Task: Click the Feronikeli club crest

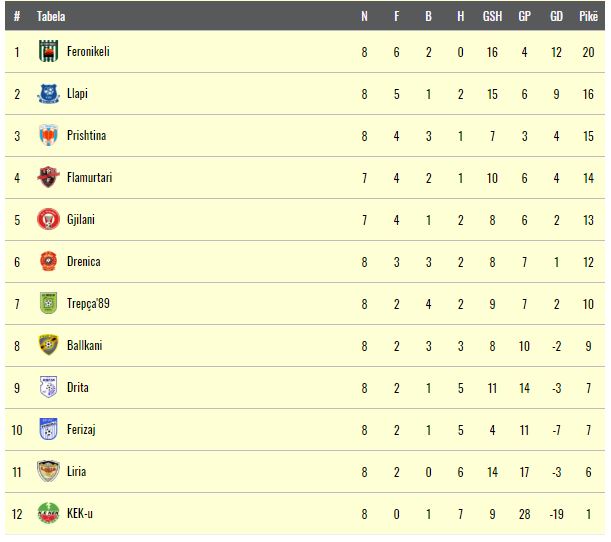Action: (48, 51)
